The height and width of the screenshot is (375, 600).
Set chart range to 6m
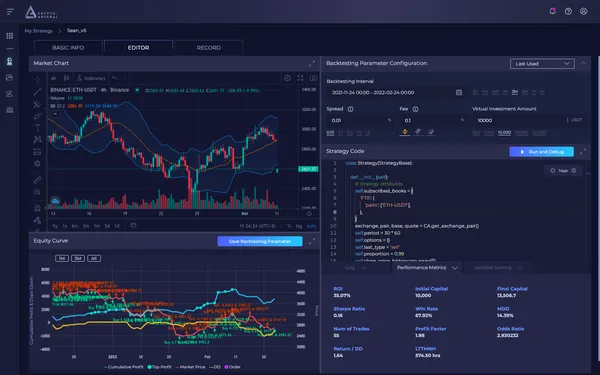(75, 226)
